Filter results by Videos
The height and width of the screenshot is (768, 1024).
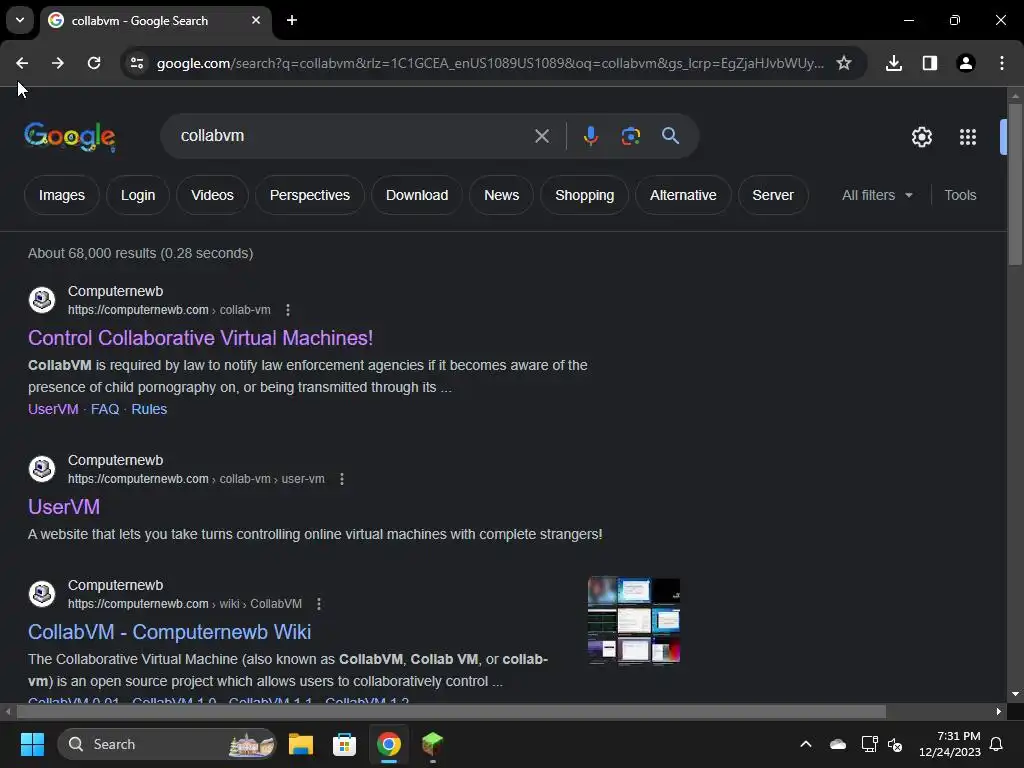[x=212, y=195]
